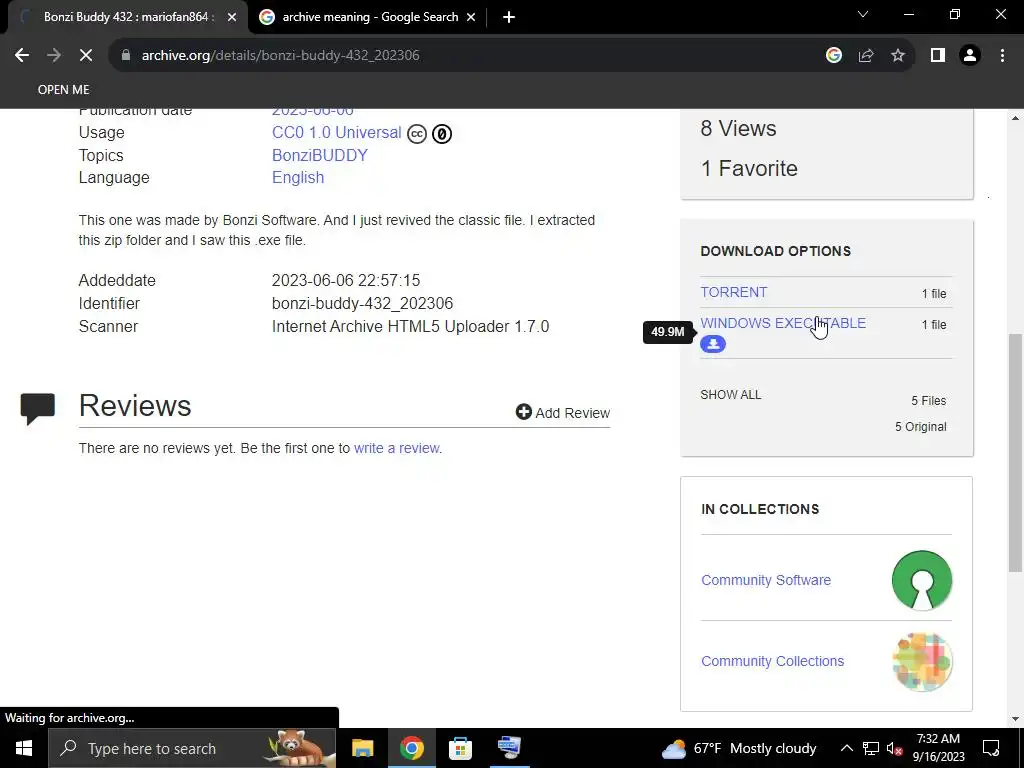
Task: Open the Windows Start menu
Action: 24,748
